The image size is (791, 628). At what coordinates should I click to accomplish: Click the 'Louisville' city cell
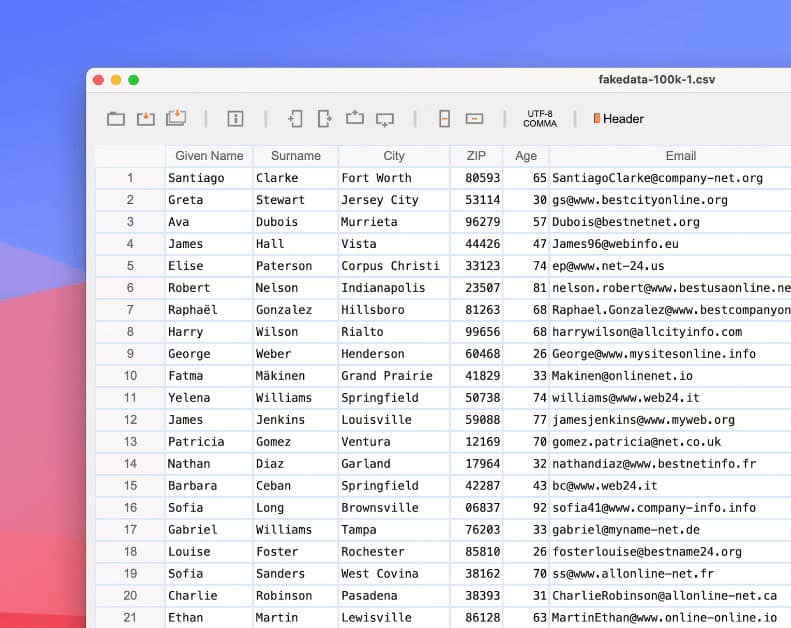394,420
